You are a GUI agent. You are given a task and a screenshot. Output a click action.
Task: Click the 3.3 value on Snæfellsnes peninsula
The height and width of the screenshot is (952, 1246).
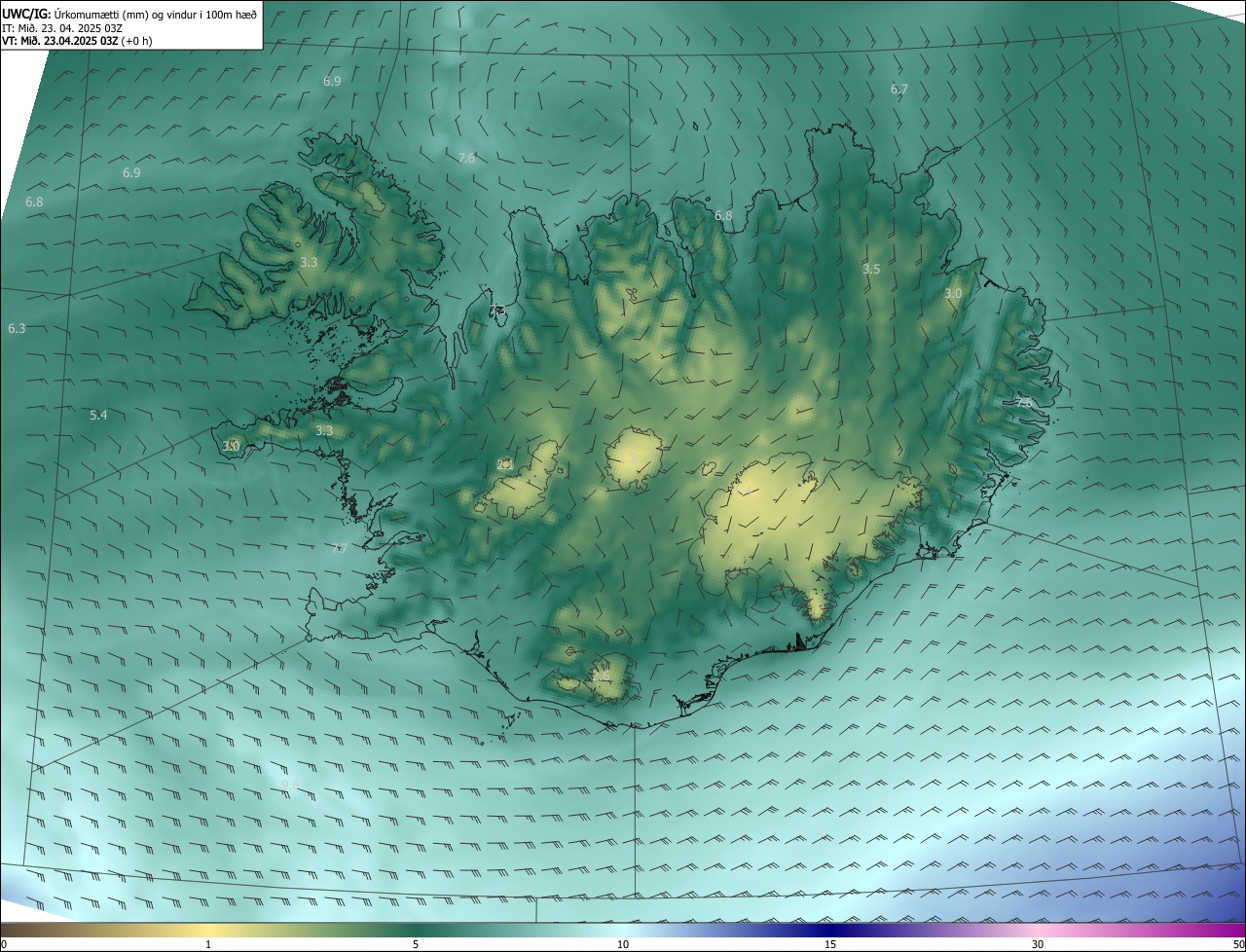pyautogui.click(x=324, y=430)
